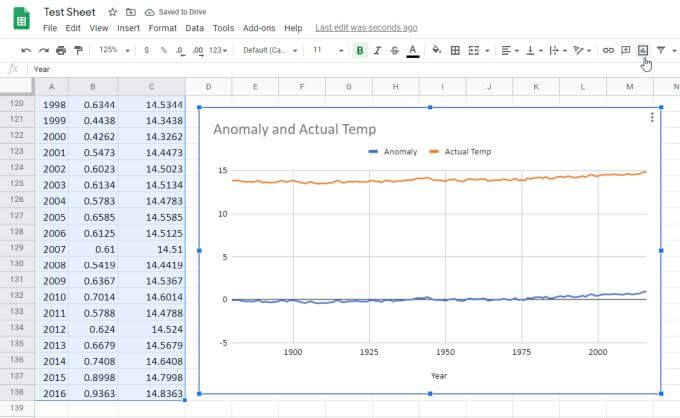The image size is (680, 418).
Task: Click cell containing 14.51
Action: tap(151, 249)
